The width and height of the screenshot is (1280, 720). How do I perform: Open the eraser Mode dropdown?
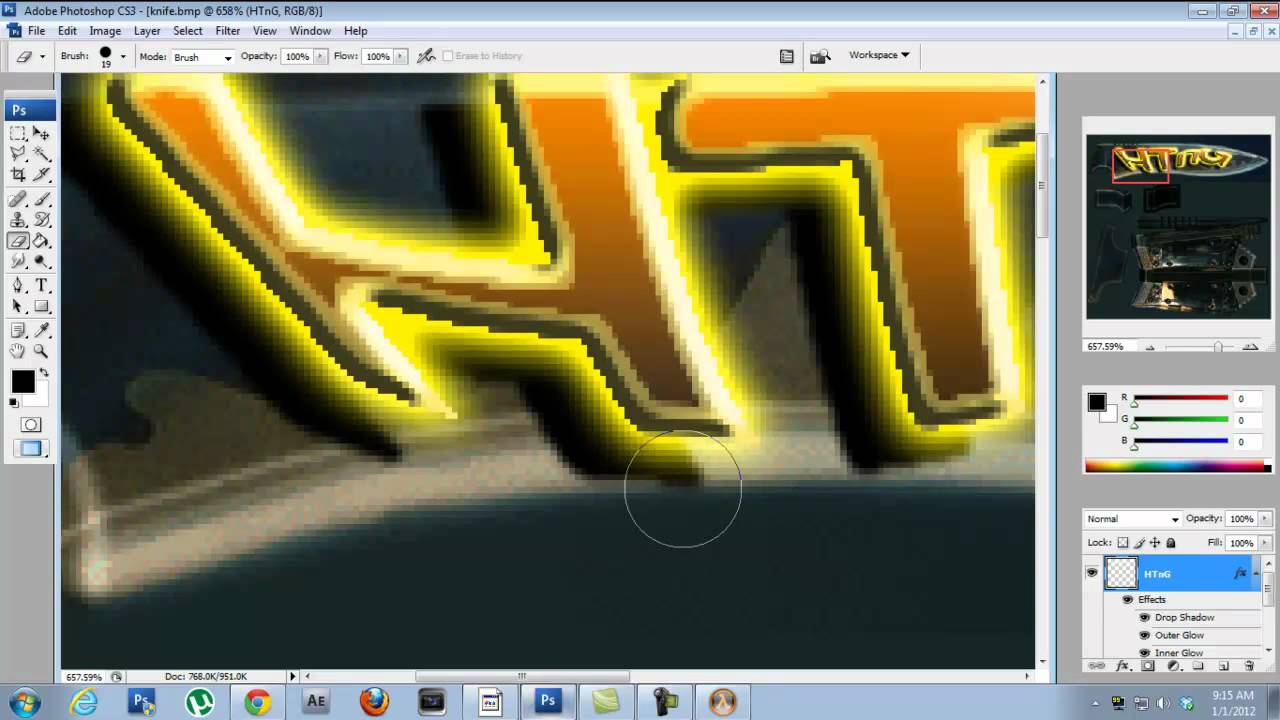[202, 57]
